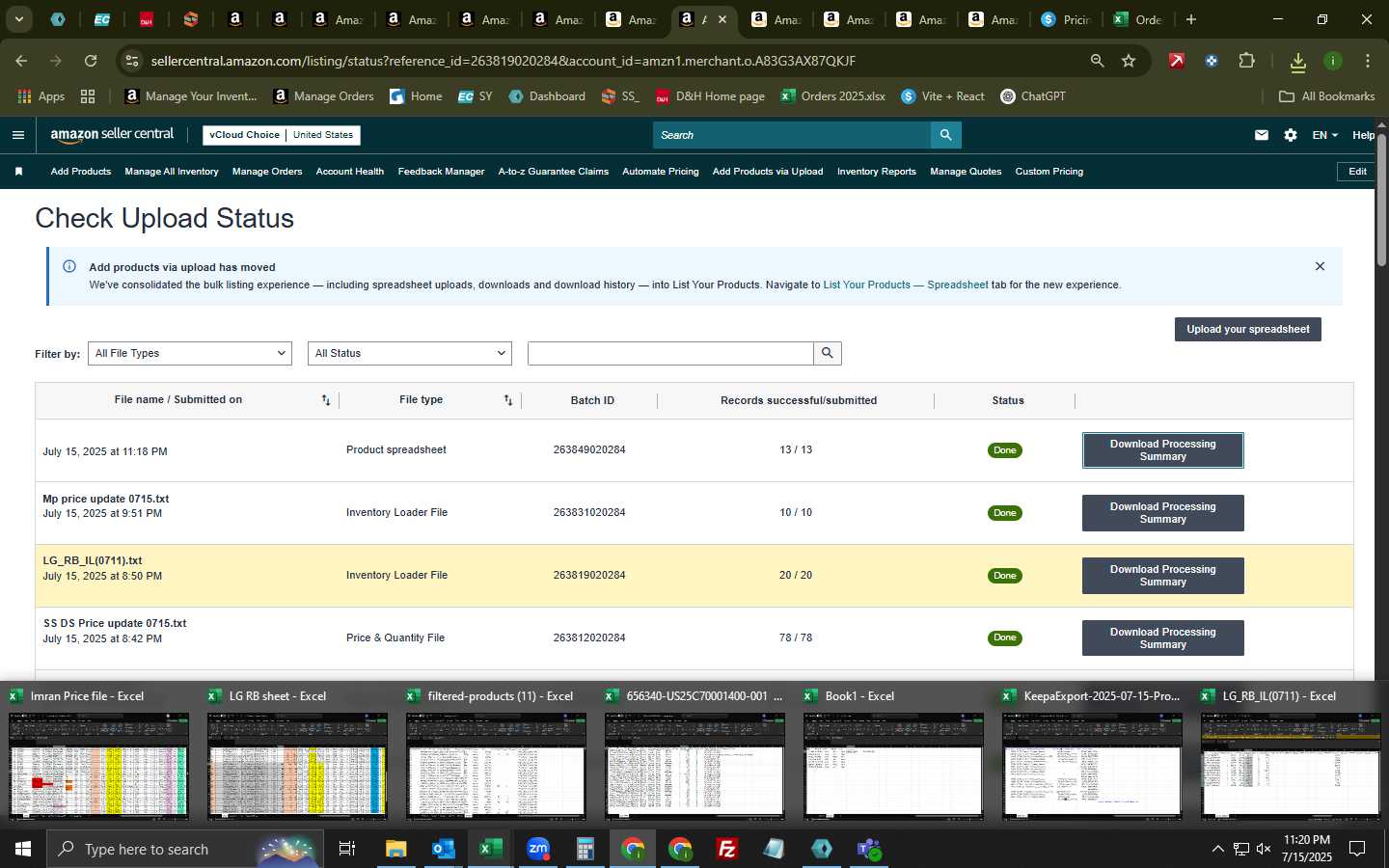
Task: Open Chrome's tab search dropdown arrow
Action: pos(18,19)
